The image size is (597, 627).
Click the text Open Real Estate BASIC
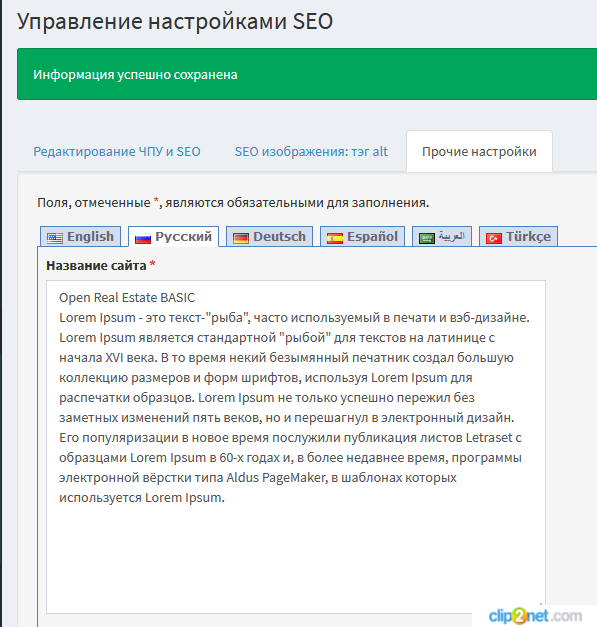click(127, 298)
